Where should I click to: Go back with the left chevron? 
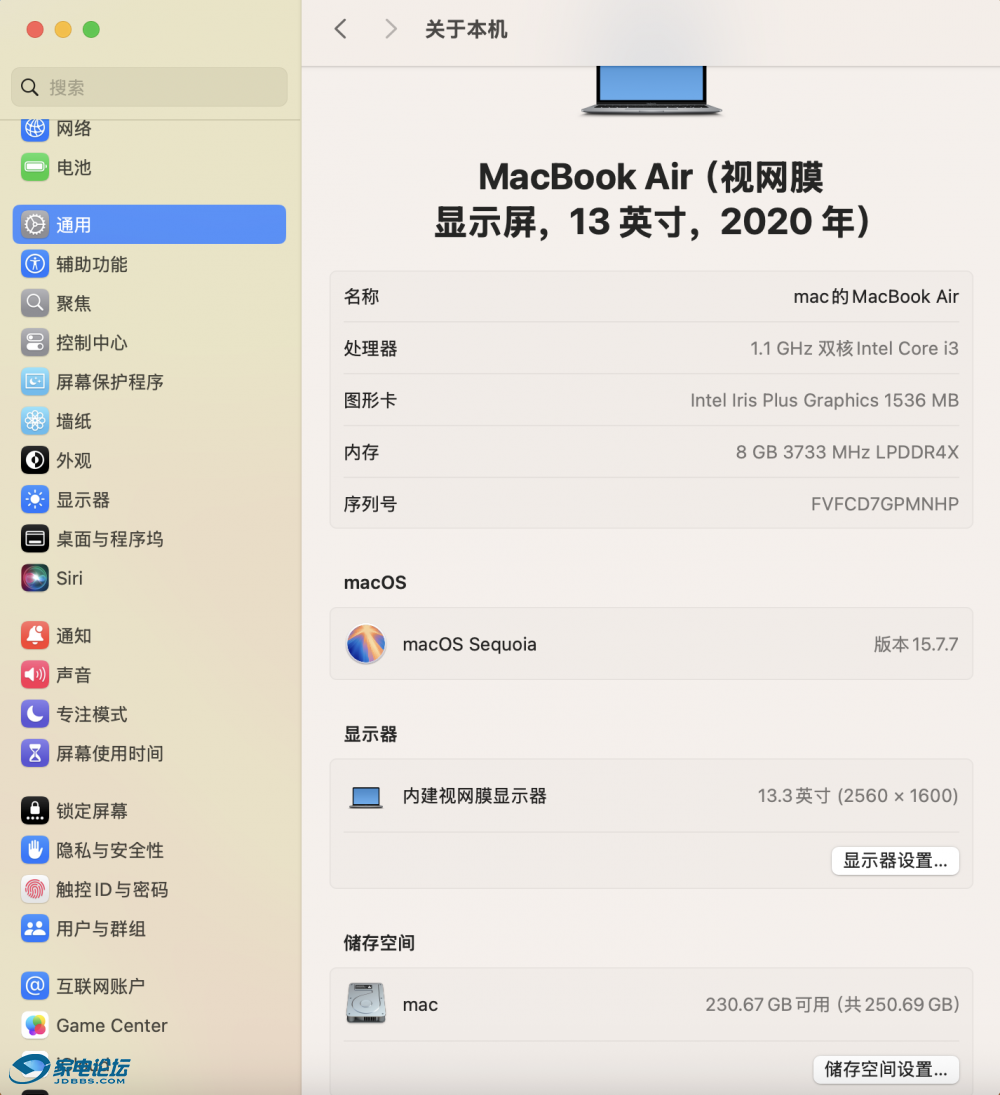point(341,29)
